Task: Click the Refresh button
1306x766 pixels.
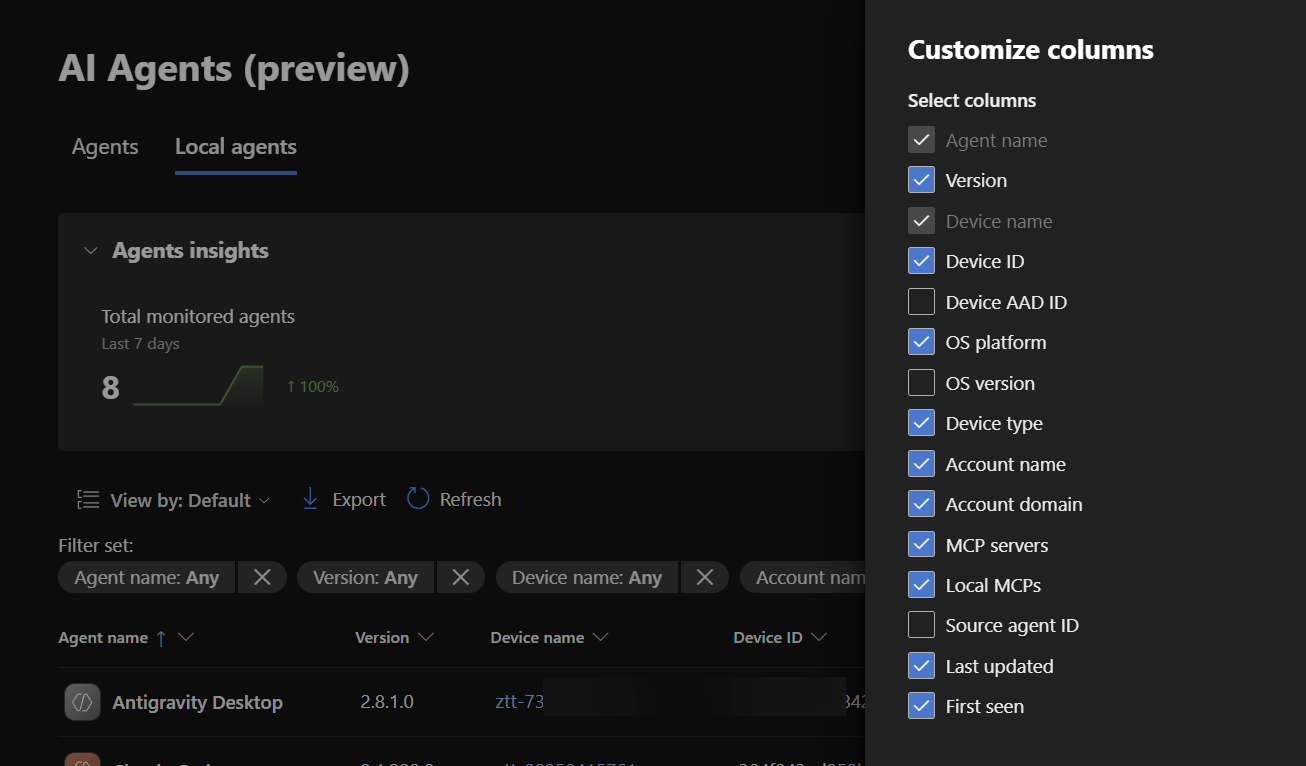Action: click(454, 499)
